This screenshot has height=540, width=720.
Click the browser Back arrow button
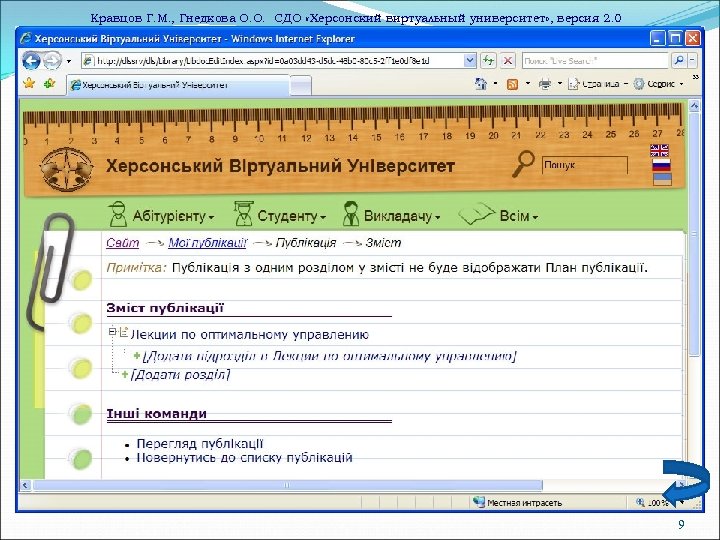coord(31,61)
